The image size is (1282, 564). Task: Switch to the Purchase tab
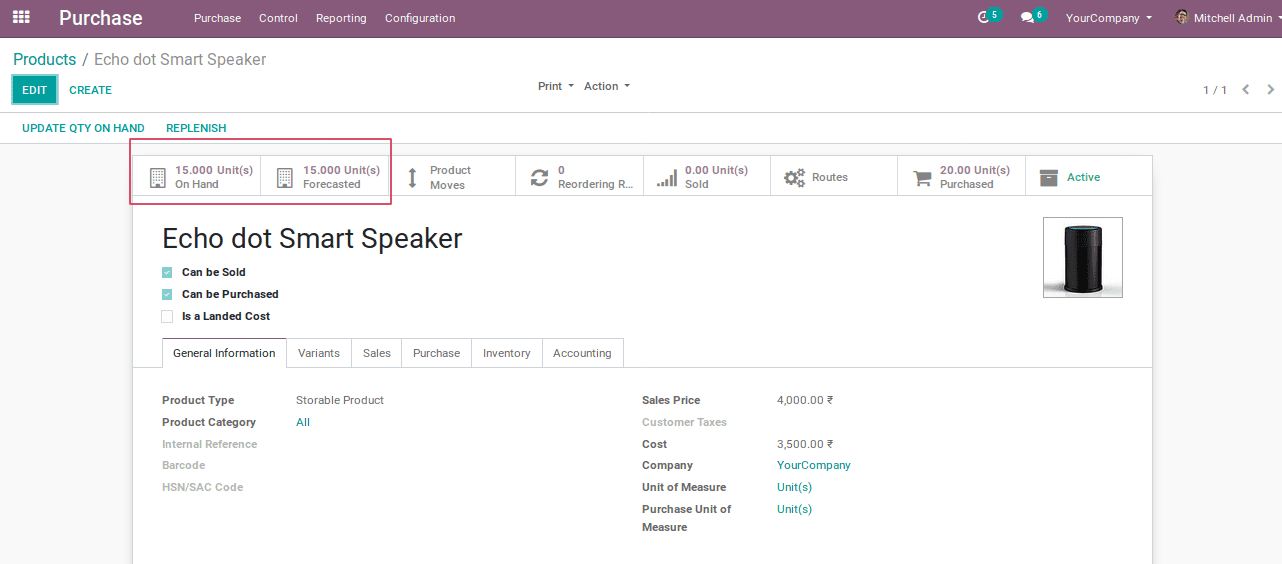tap(437, 353)
